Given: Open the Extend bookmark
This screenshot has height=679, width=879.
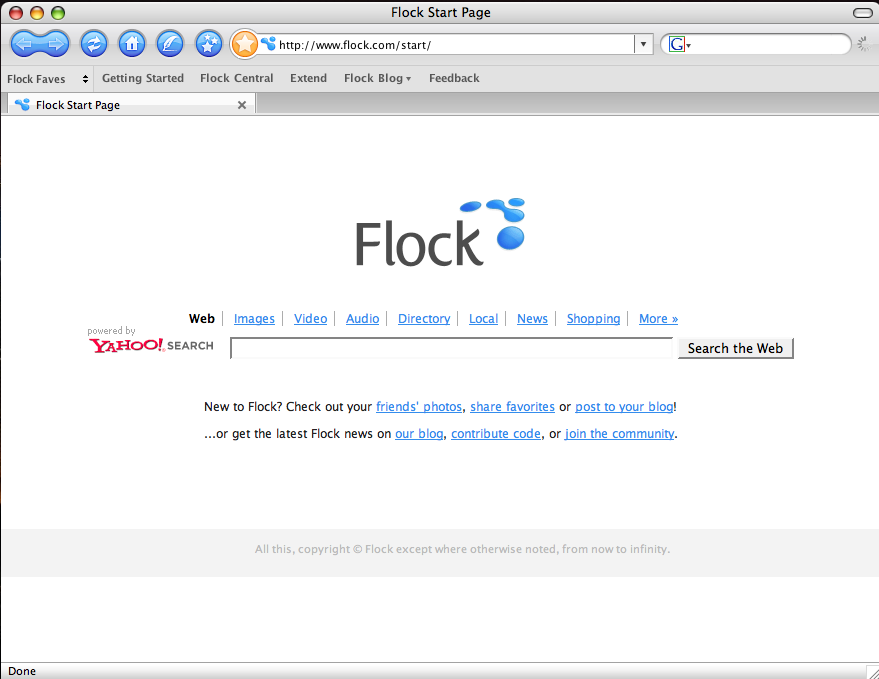Looking at the screenshot, I should (x=308, y=78).
